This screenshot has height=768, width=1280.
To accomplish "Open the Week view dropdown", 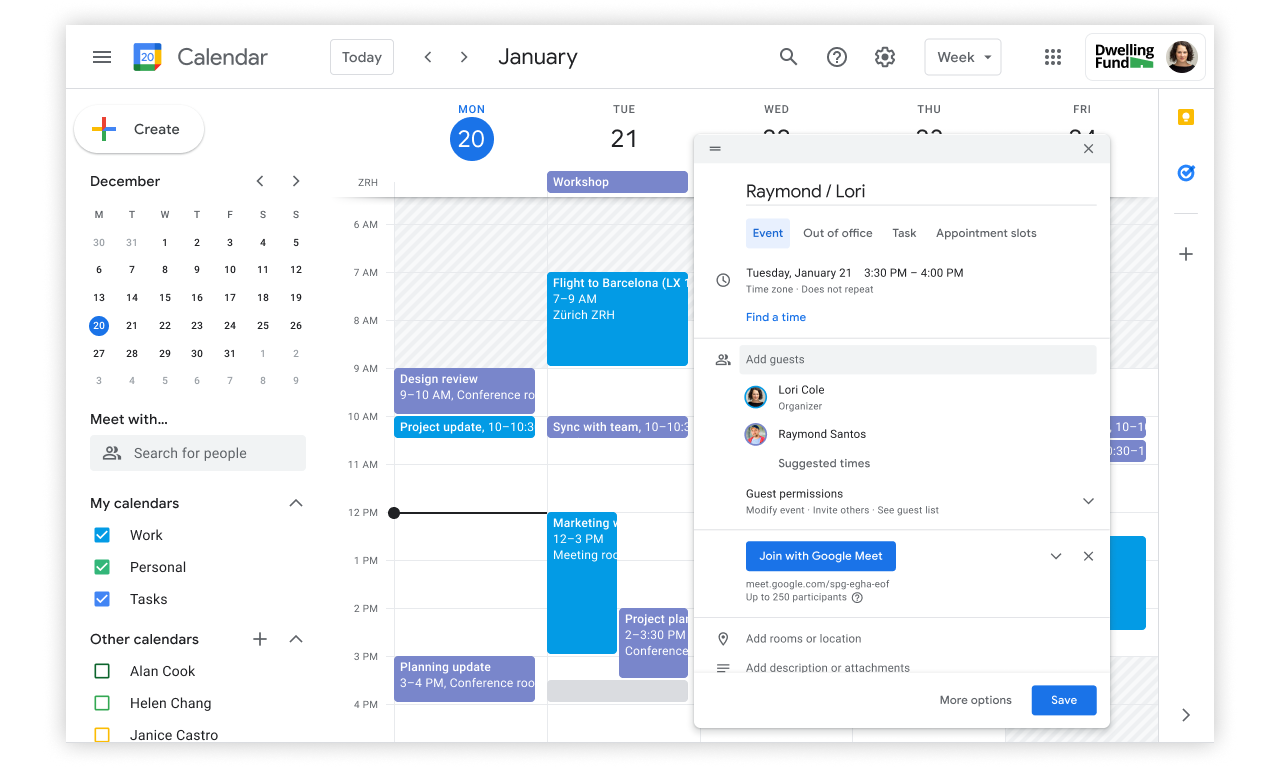I will (962, 57).
